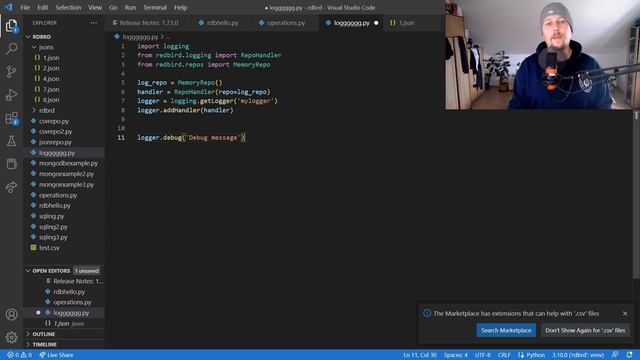Change indentation via Spaces: 4

click(x=456, y=355)
